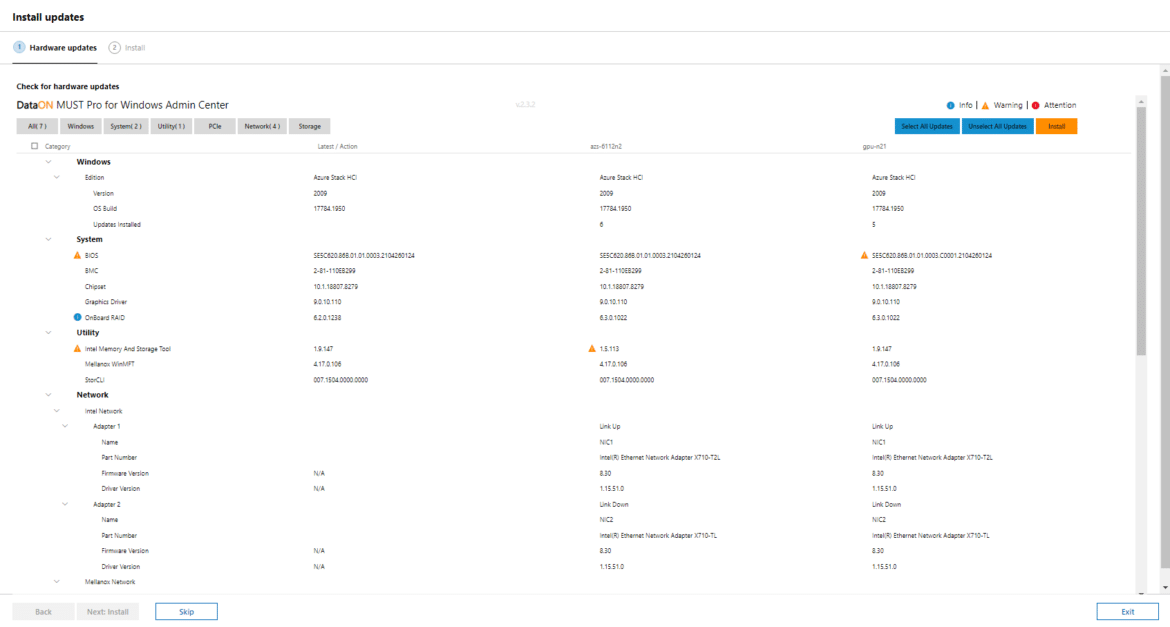The image size is (1170, 627).
Task: Click the BIOS row warning triangle icon
Action: [77, 255]
